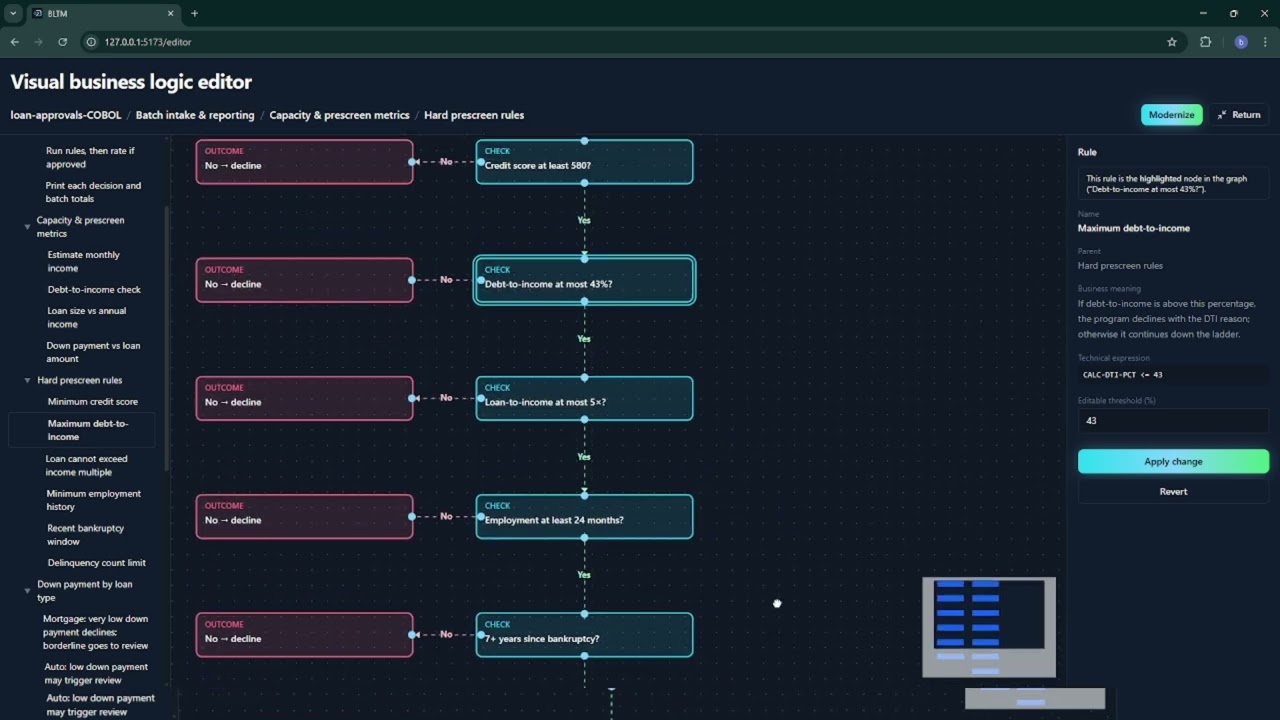Image resolution: width=1280 pixels, height=720 pixels.
Task: Select Delinquency count limit rule
Action: (x=96, y=563)
